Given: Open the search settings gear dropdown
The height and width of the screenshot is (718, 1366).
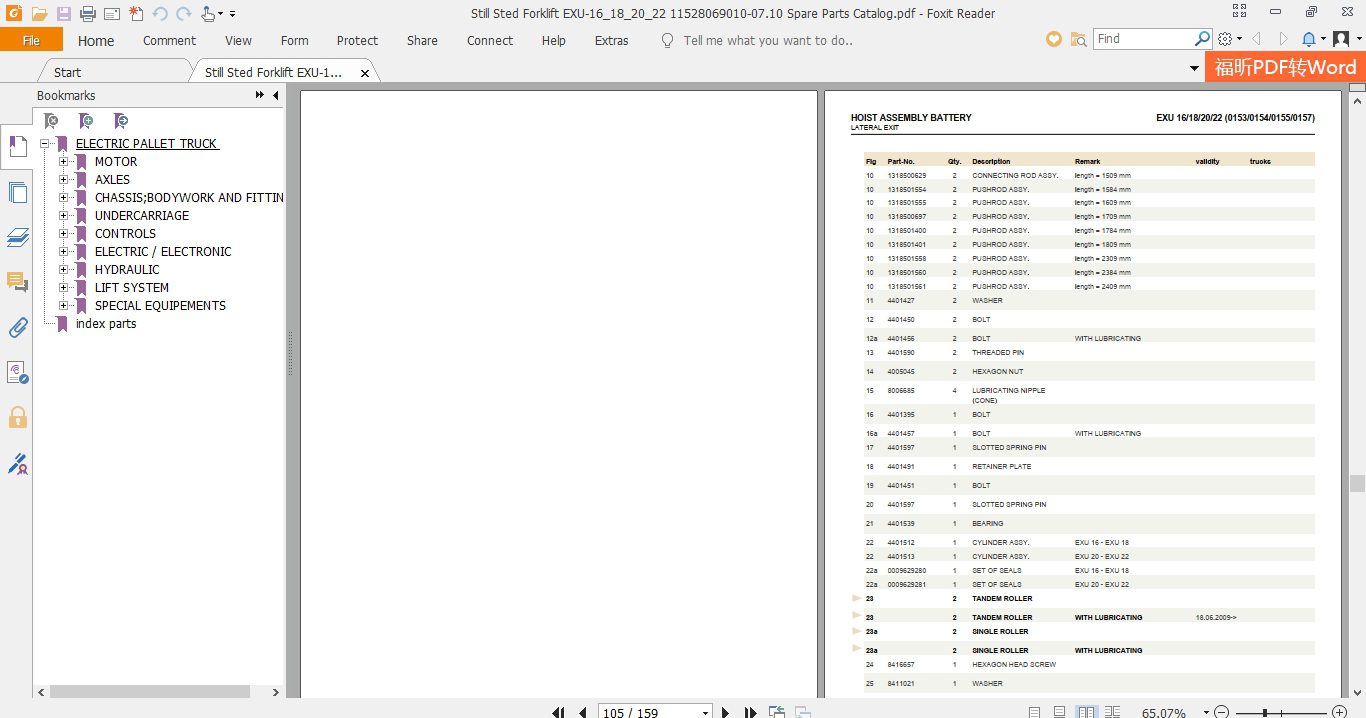Looking at the screenshot, I should point(1231,39).
